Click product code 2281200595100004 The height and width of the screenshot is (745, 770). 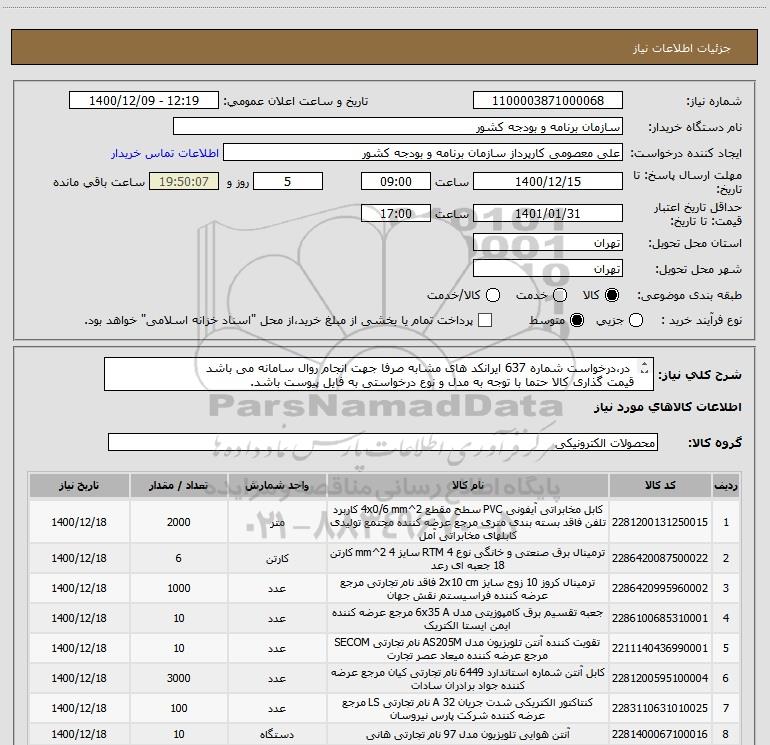tap(660, 678)
